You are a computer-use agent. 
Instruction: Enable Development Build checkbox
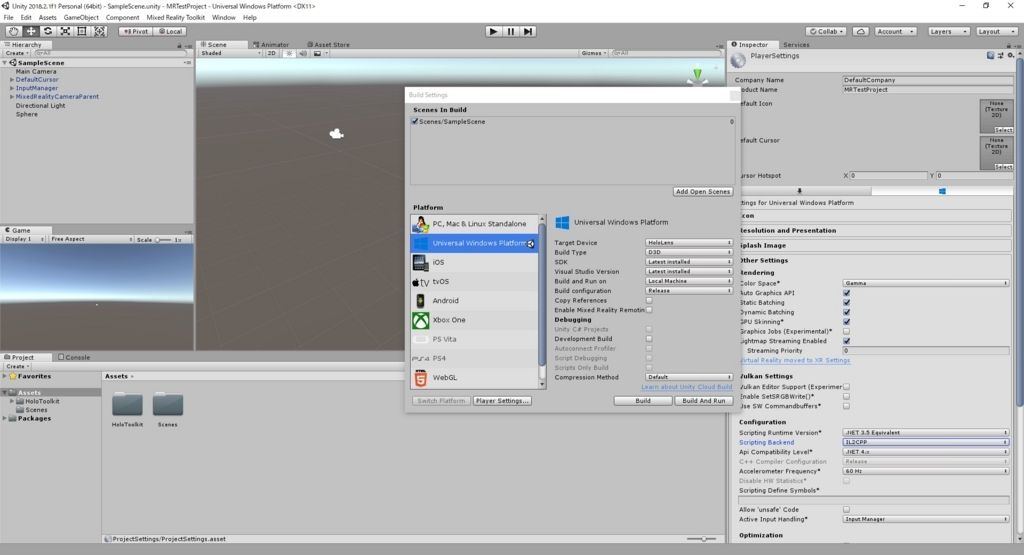click(x=649, y=339)
